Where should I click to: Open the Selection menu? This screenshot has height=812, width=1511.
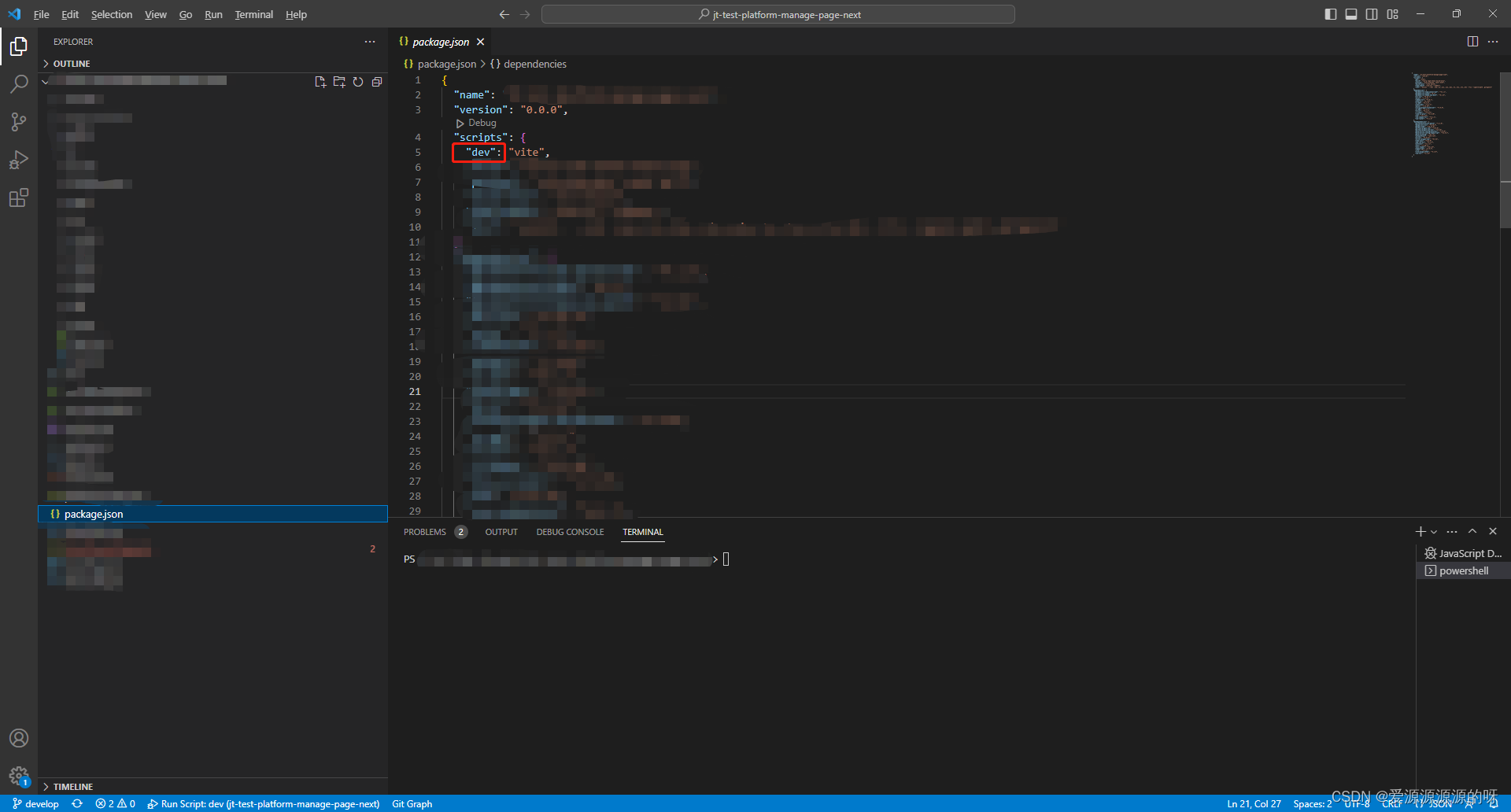pos(112,14)
